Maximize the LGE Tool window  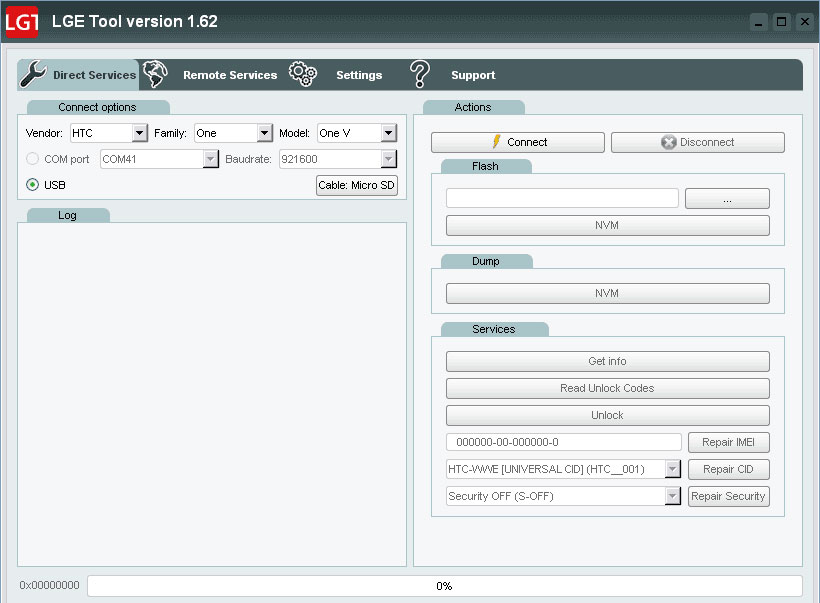click(781, 22)
